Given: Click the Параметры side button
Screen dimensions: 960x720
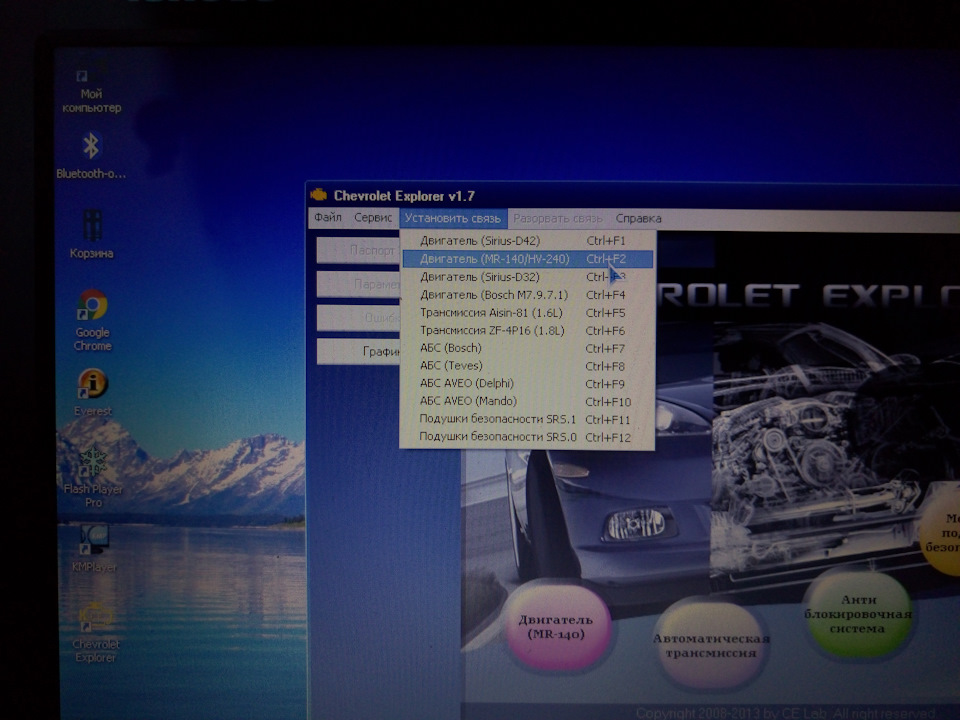Looking at the screenshot, I should point(358,284).
